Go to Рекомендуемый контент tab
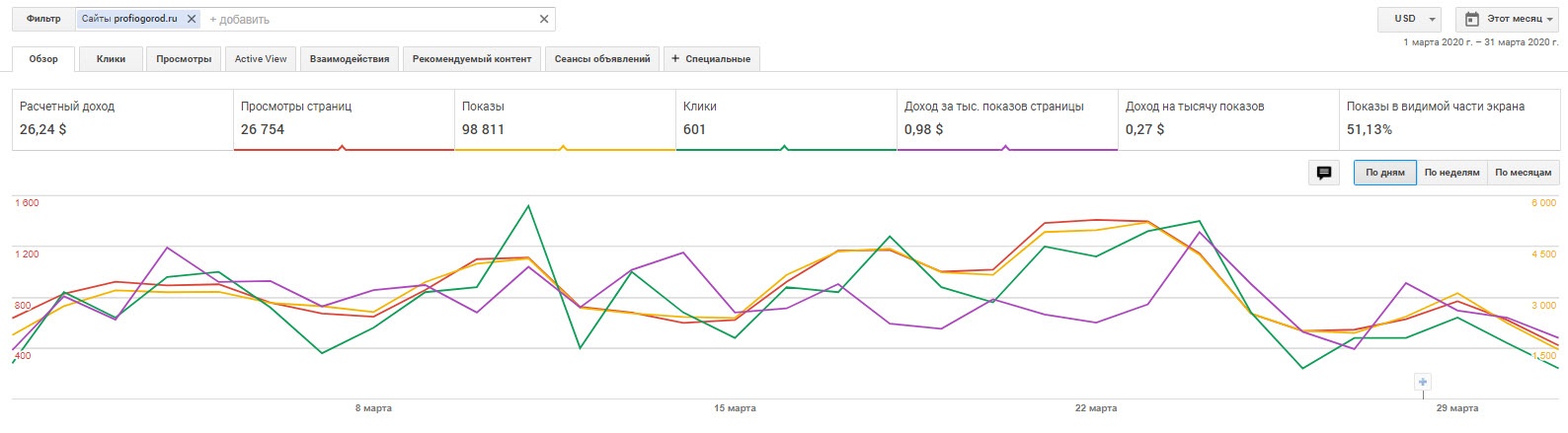The width and height of the screenshot is (1568, 433). [x=472, y=59]
